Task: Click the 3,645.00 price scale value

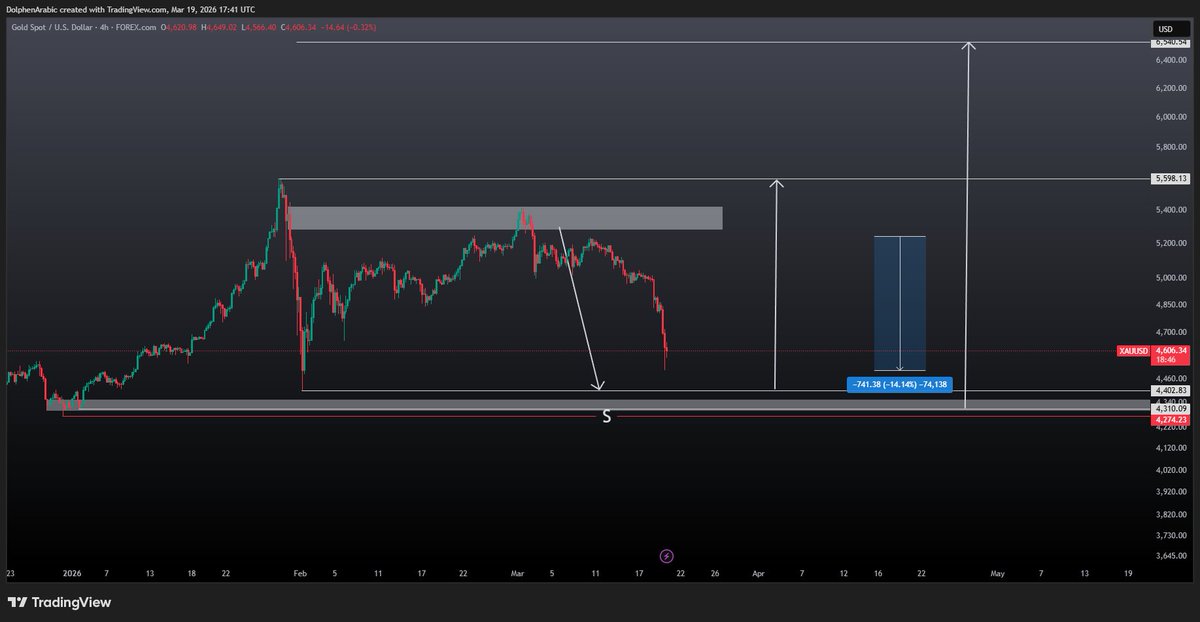Action: pyautogui.click(x=1171, y=555)
